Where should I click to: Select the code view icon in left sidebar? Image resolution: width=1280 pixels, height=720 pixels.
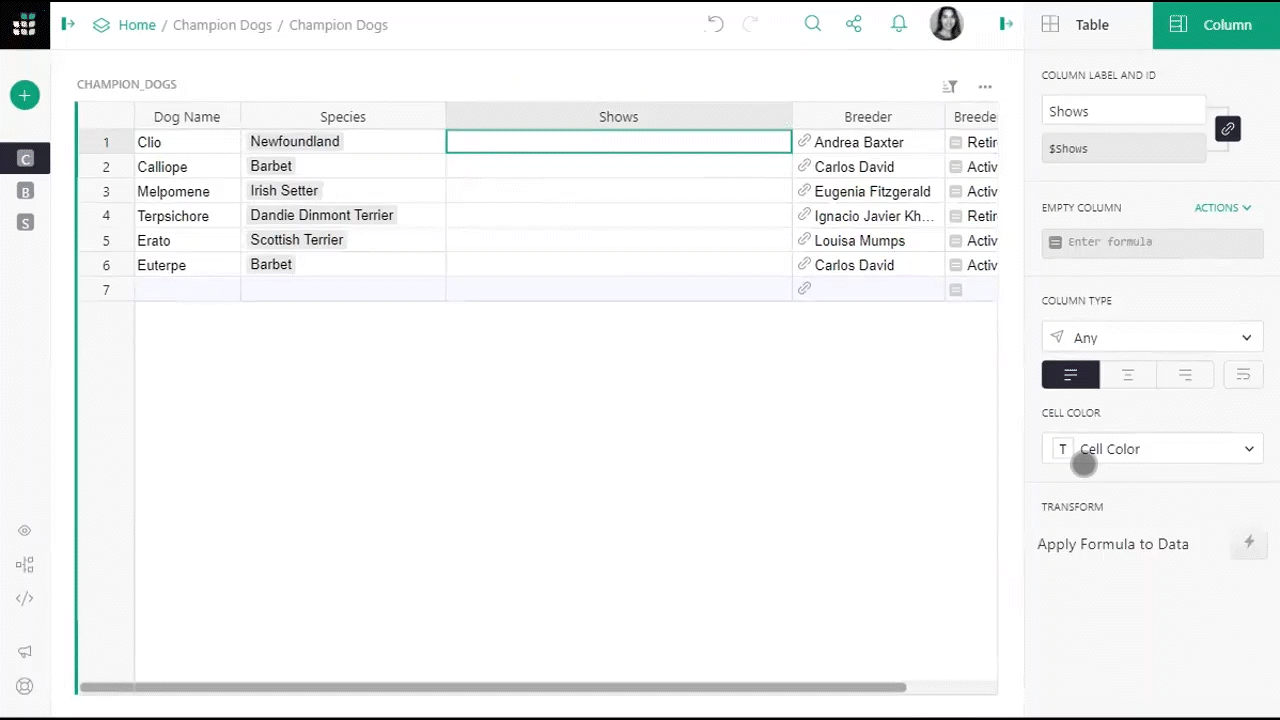pos(24,598)
